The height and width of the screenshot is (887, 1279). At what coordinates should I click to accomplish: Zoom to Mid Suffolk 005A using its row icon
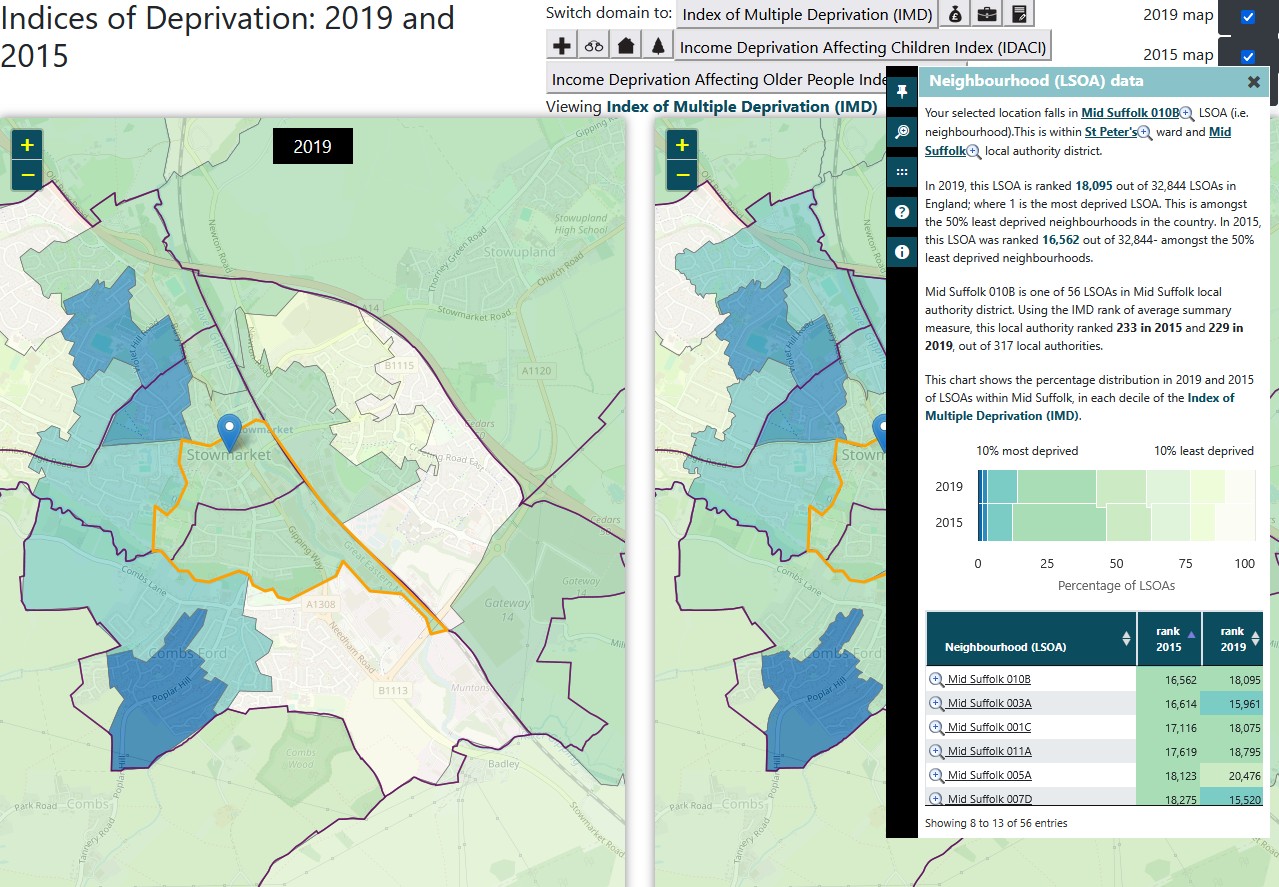point(937,776)
